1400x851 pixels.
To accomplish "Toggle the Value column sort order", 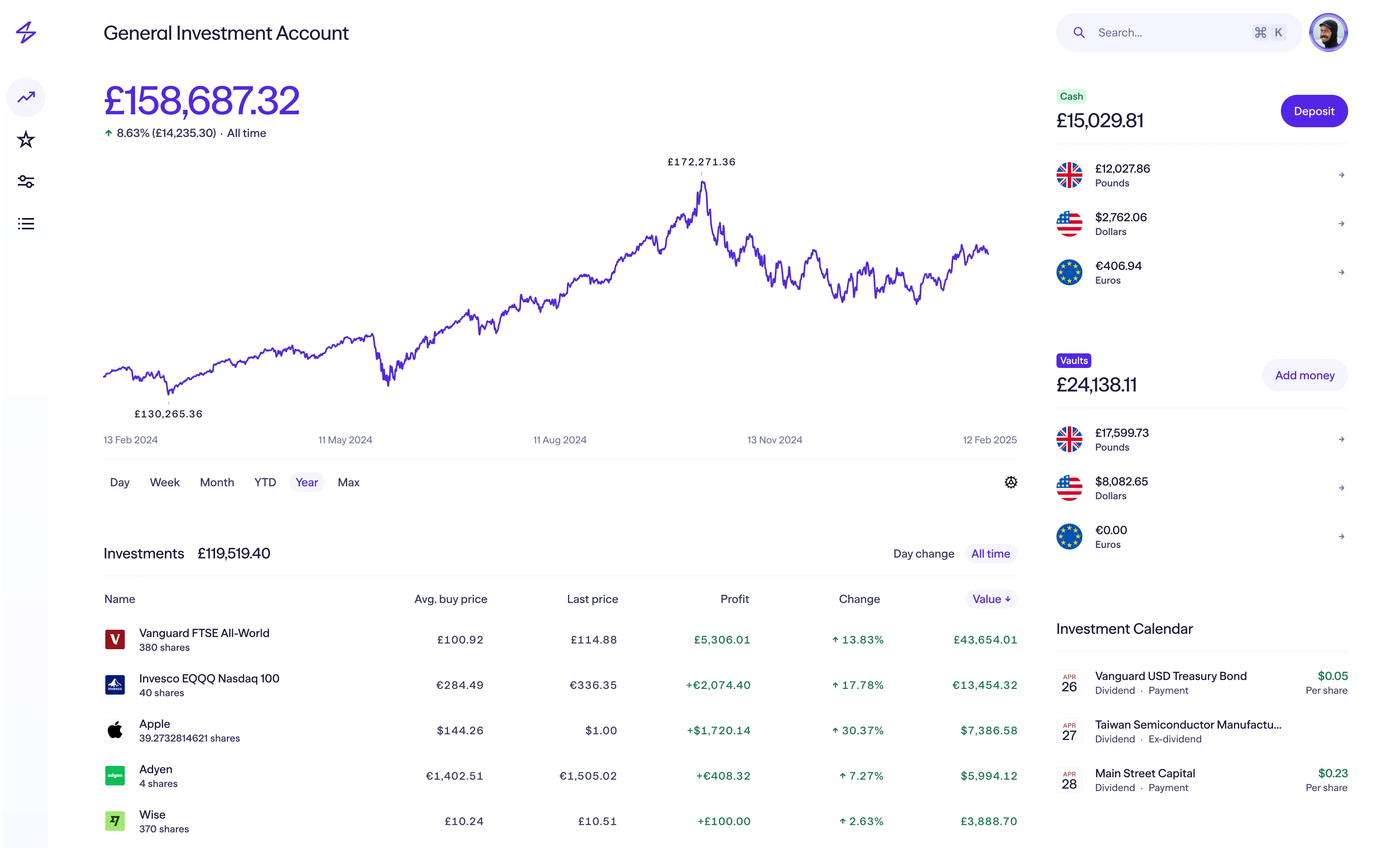I will [991, 599].
